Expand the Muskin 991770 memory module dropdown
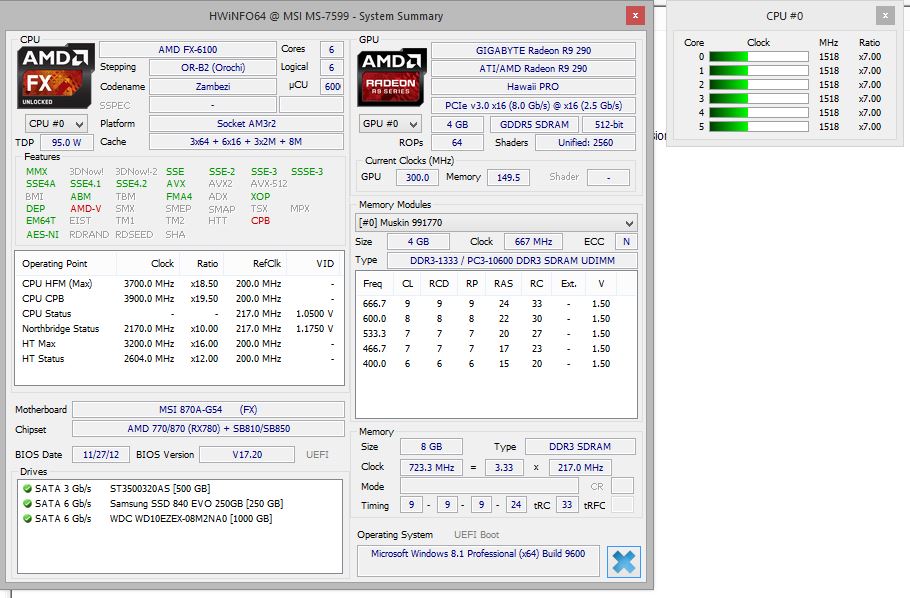Image resolution: width=910 pixels, height=598 pixels. [496, 222]
